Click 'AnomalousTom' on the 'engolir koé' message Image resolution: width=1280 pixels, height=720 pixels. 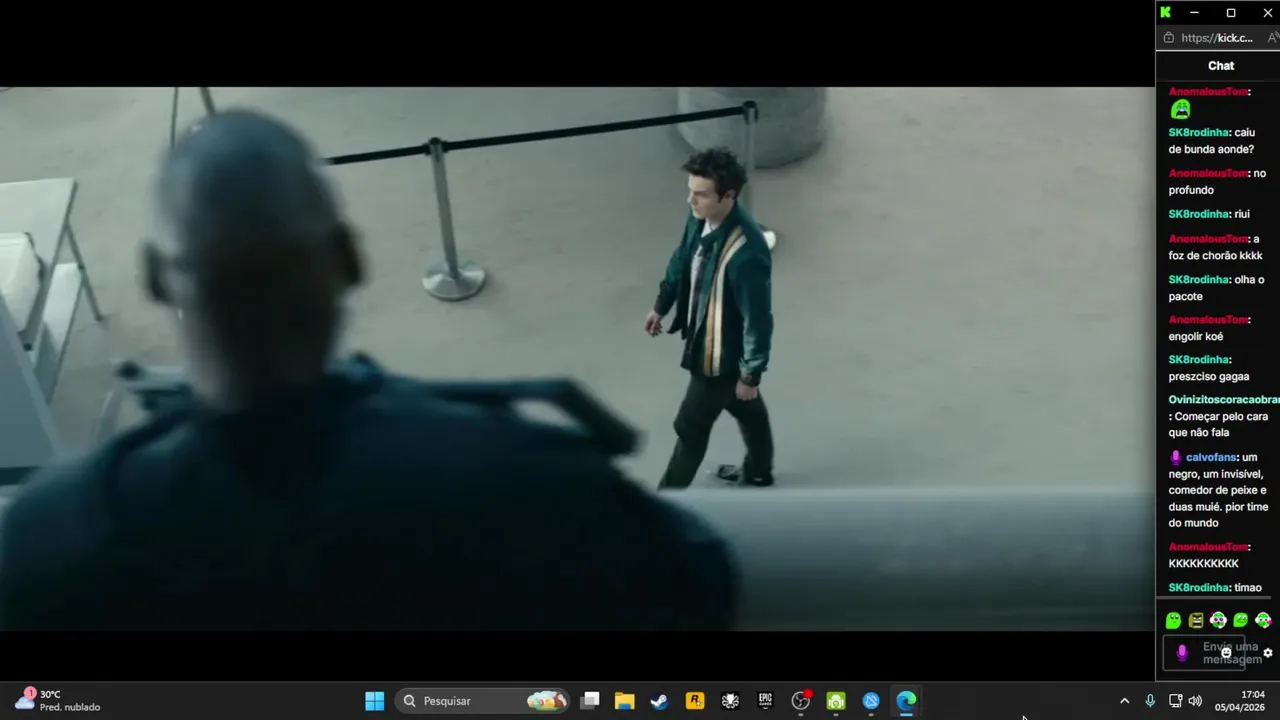pos(1209,320)
